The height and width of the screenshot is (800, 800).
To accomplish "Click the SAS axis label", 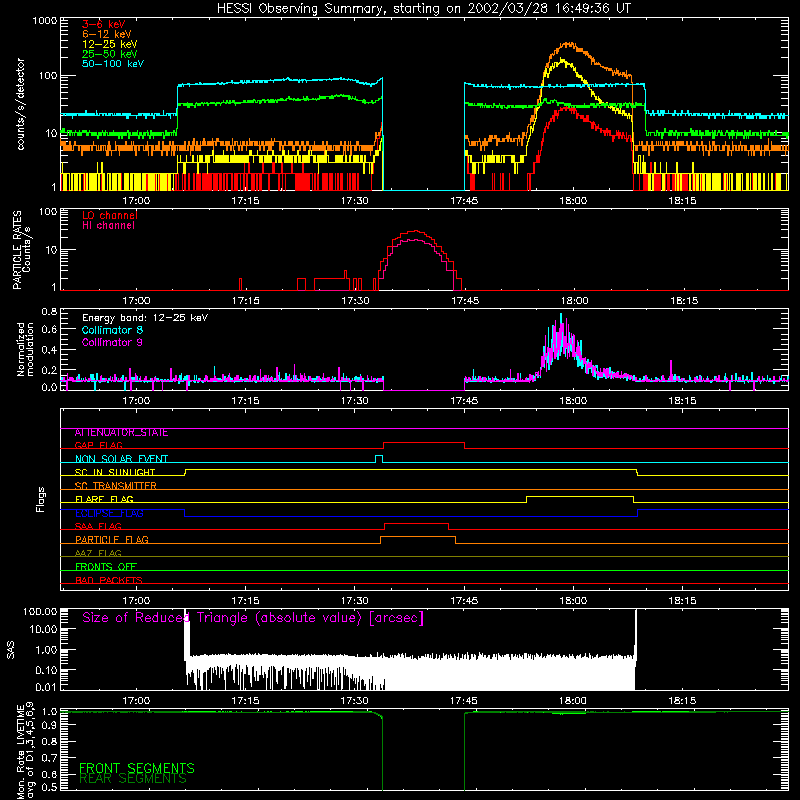I will [x=10, y=649].
